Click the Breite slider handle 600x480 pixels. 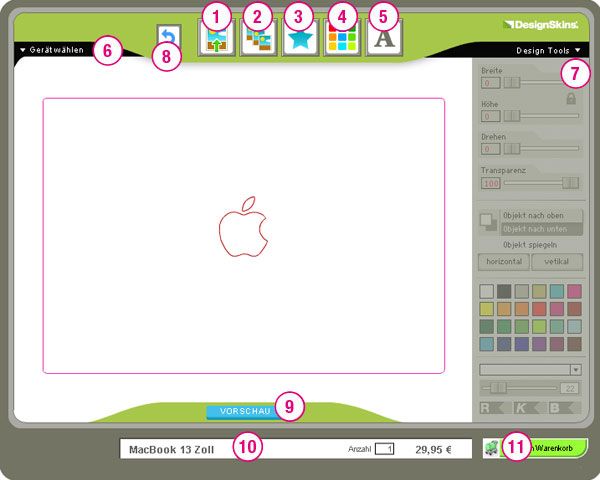[512, 82]
